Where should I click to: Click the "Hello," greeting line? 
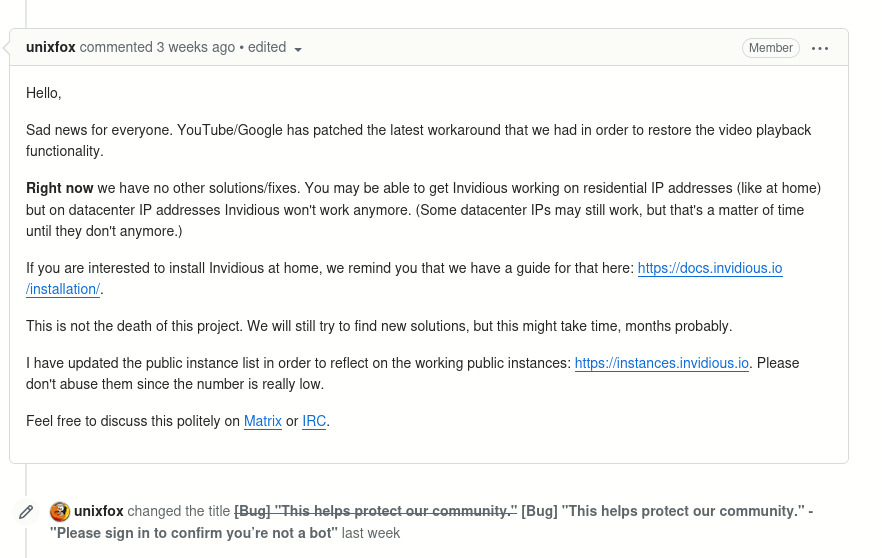click(44, 93)
